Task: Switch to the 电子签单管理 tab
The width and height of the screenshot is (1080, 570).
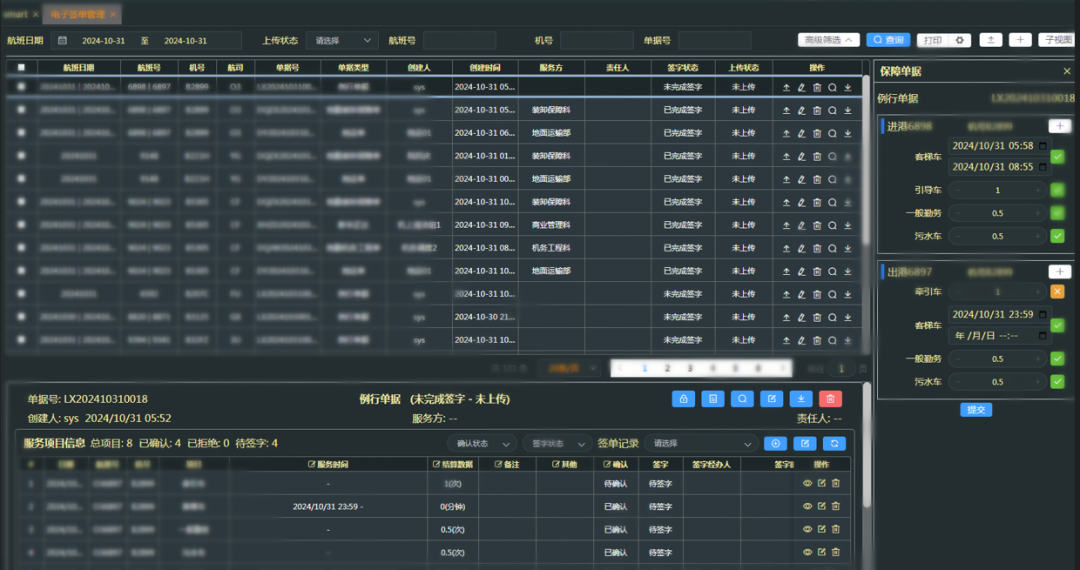Action: coord(81,13)
